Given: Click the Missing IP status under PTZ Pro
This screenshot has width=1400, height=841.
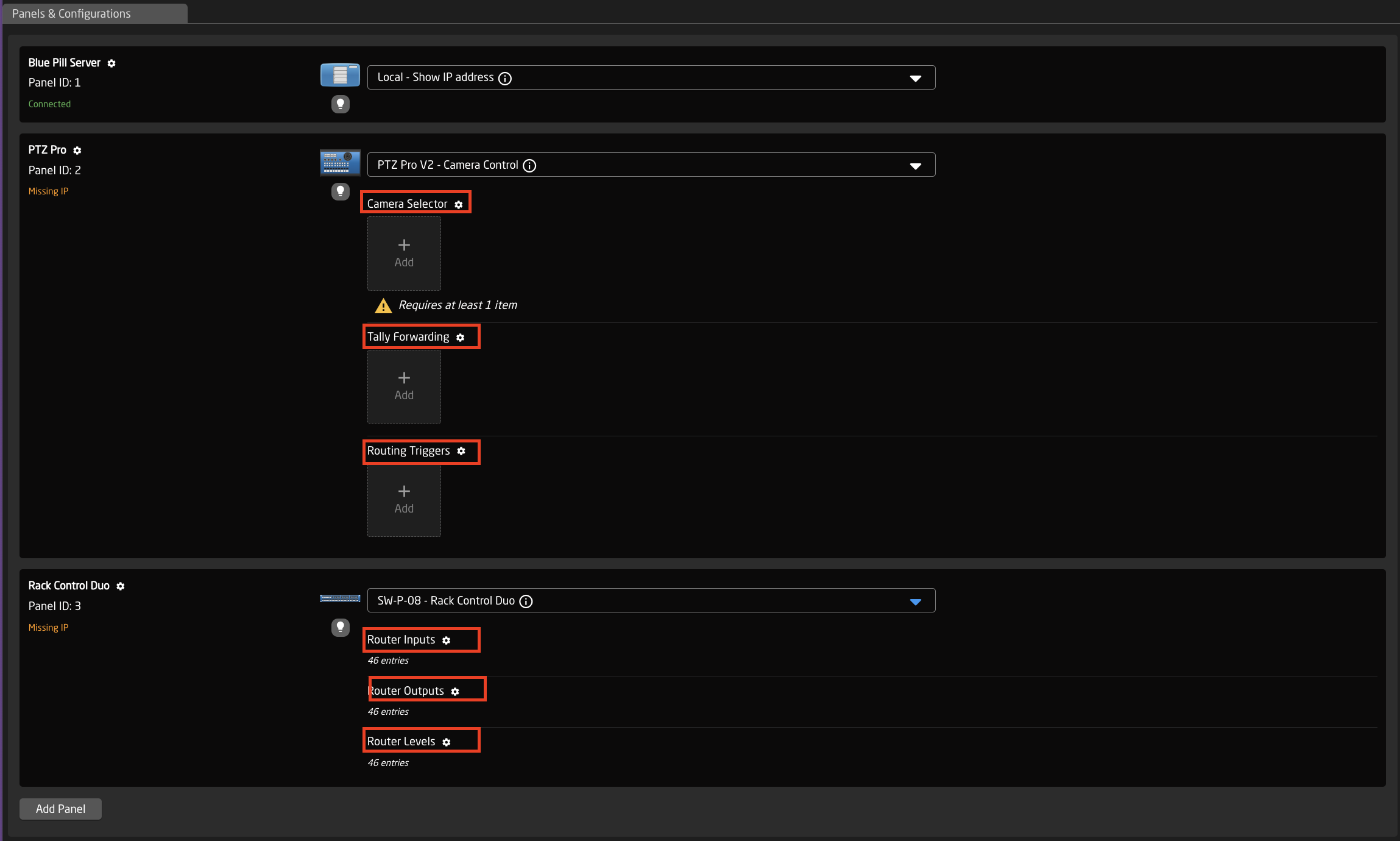Looking at the screenshot, I should click(x=48, y=191).
